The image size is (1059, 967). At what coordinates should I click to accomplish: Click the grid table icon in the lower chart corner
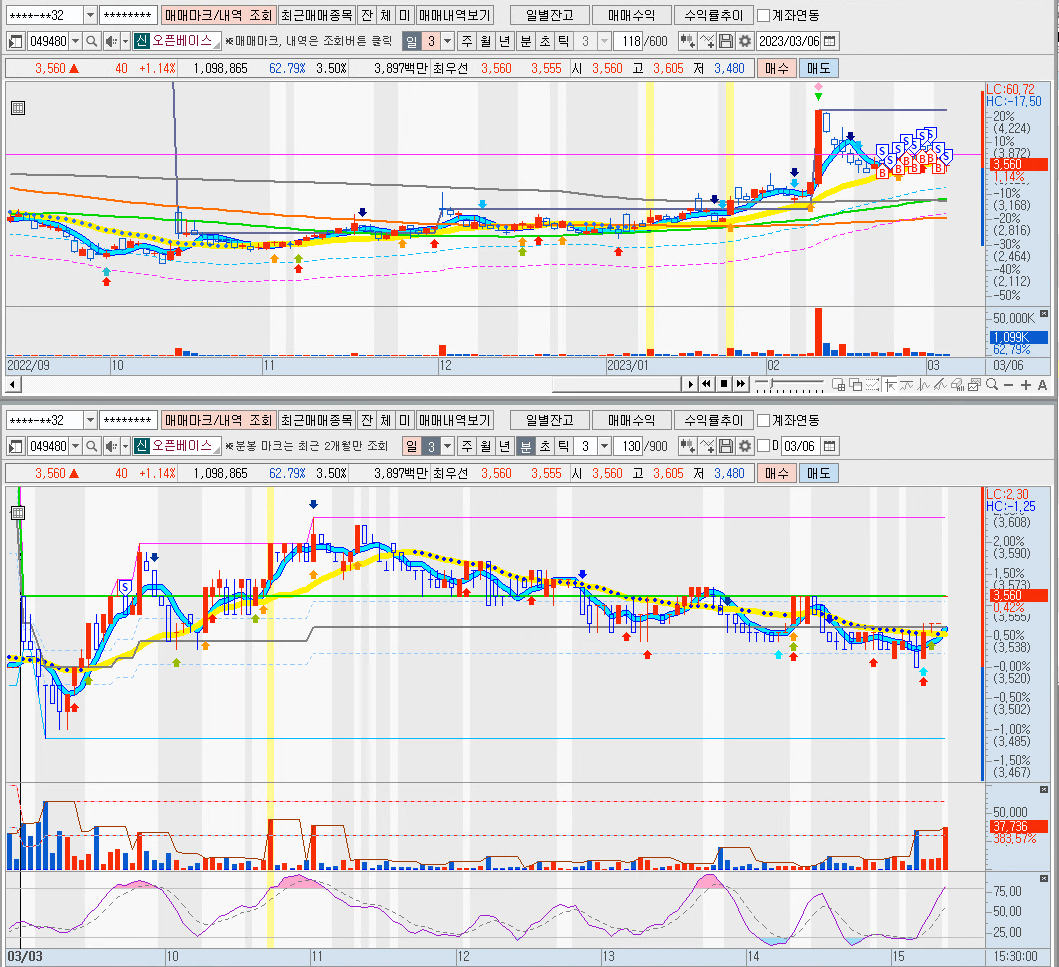pos(18,513)
